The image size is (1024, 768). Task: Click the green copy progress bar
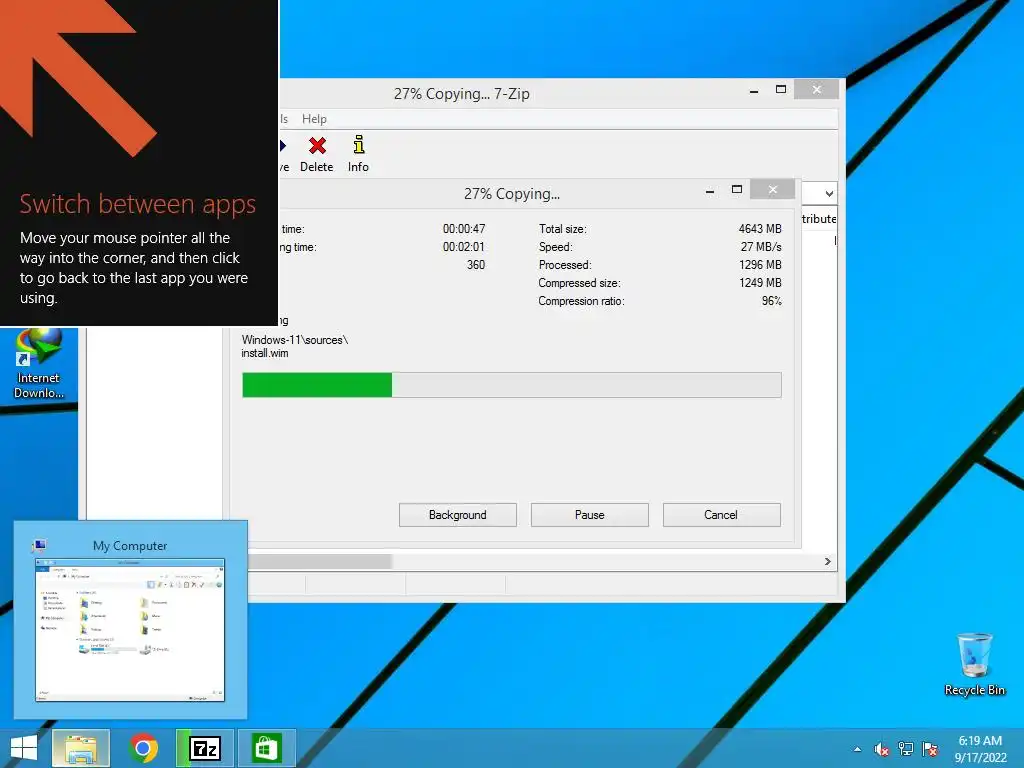pyautogui.click(x=511, y=385)
